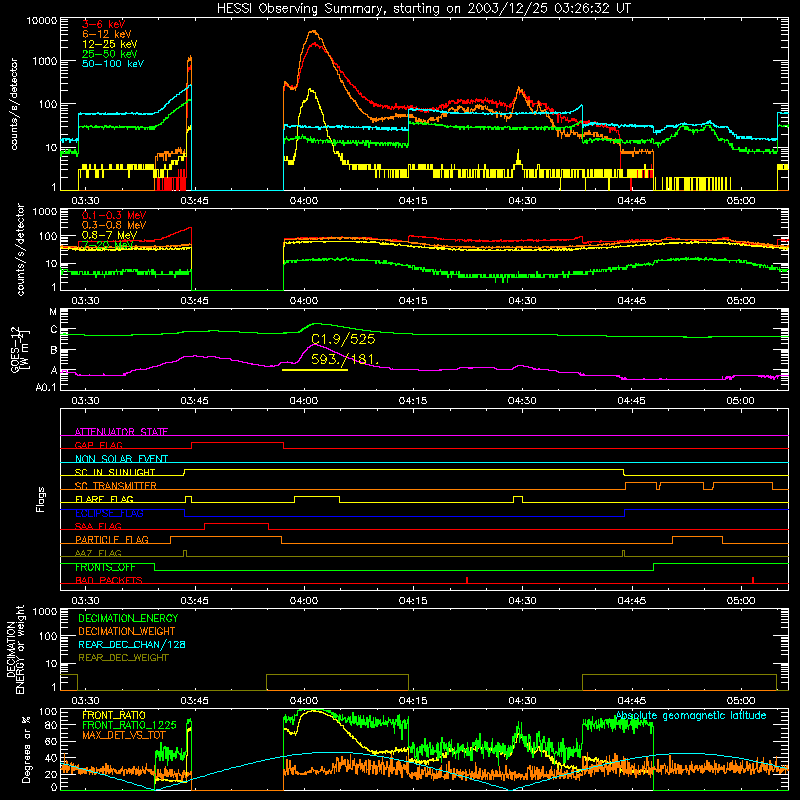800x800 pixels.
Task: Click the '0.8-7 MeV' legend label
Action: pyautogui.click(x=109, y=235)
